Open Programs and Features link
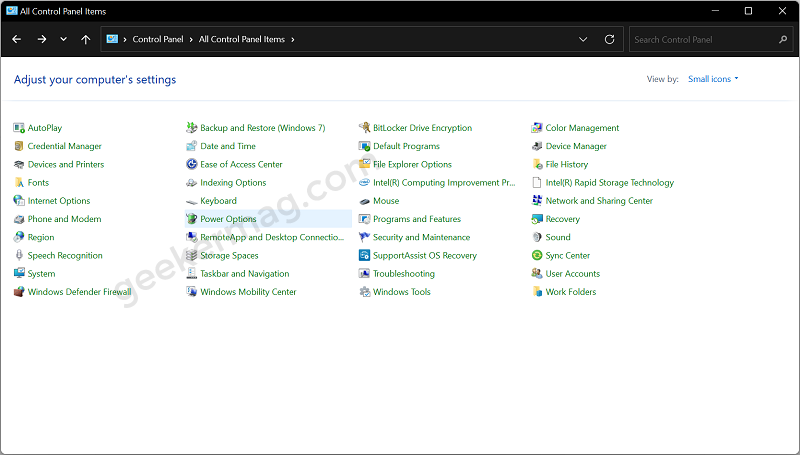The width and height of the screenshot is (800, 455). (417, 219)
